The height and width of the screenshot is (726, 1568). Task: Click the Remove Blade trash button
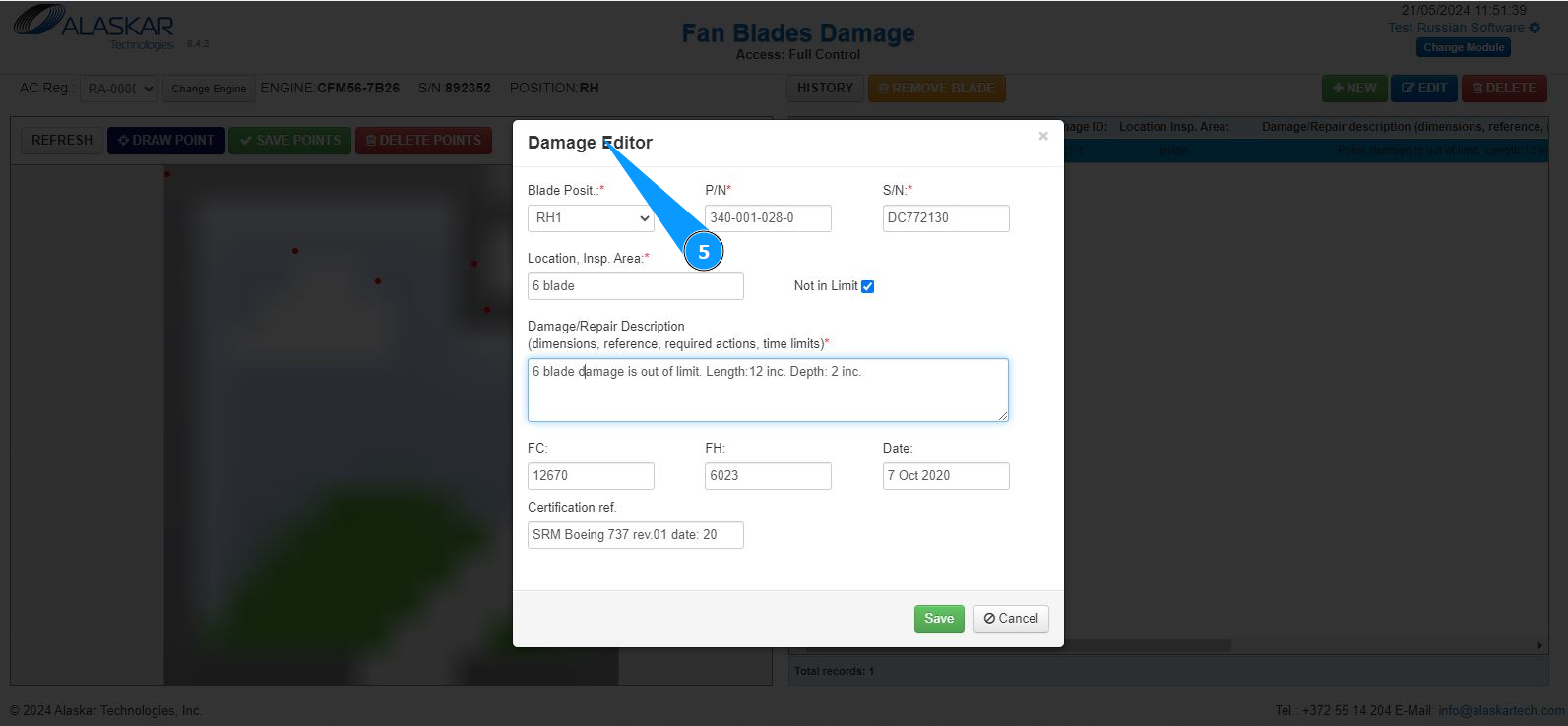[935, 88]
